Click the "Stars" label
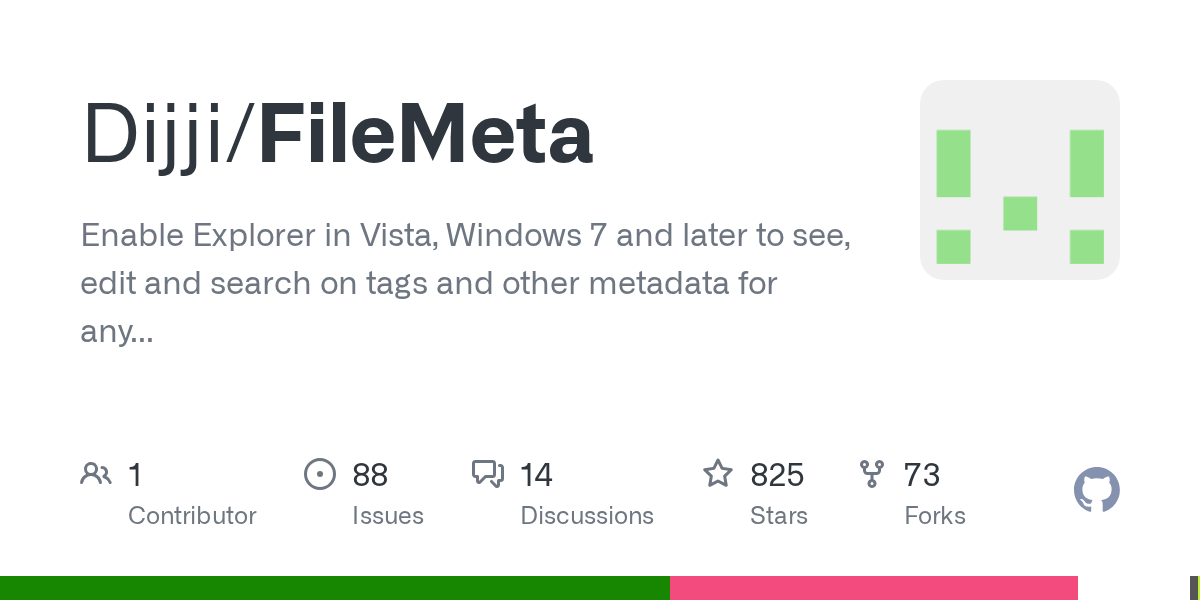Image resolution: width=1200 pixels, height=600 pixels. tap(779, 516)
